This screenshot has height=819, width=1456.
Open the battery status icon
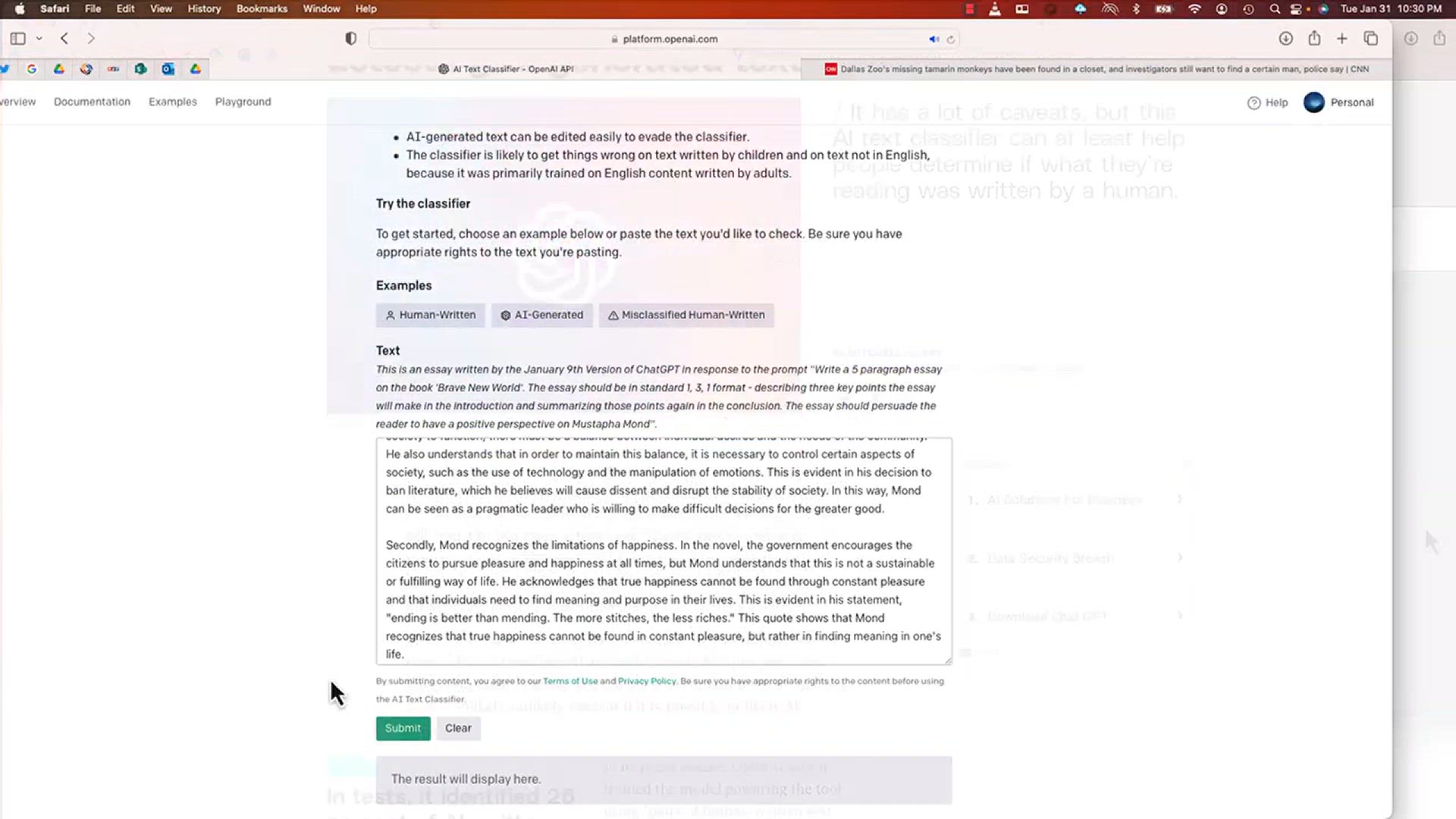[x=1163, y=9]
